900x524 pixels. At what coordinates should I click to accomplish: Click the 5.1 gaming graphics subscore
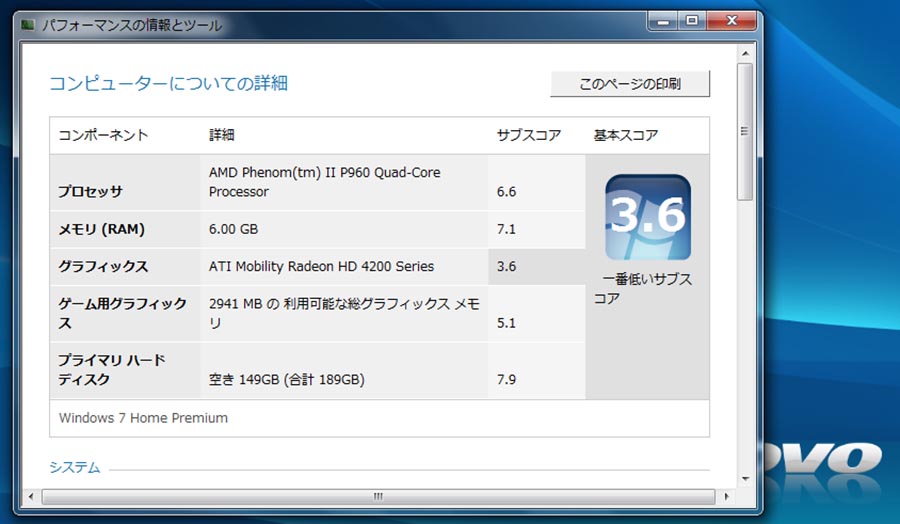point(506,323)
